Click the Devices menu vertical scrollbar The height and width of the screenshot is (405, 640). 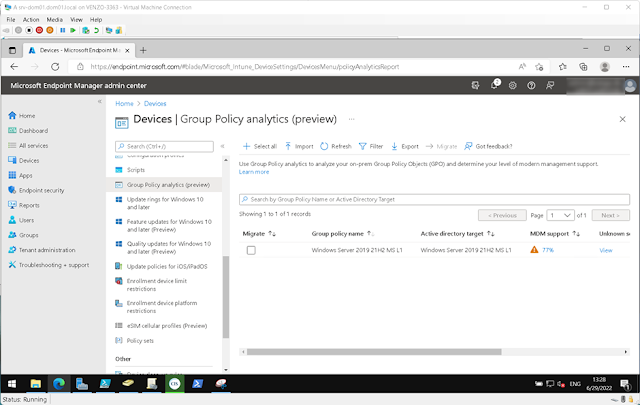(226, 297)
